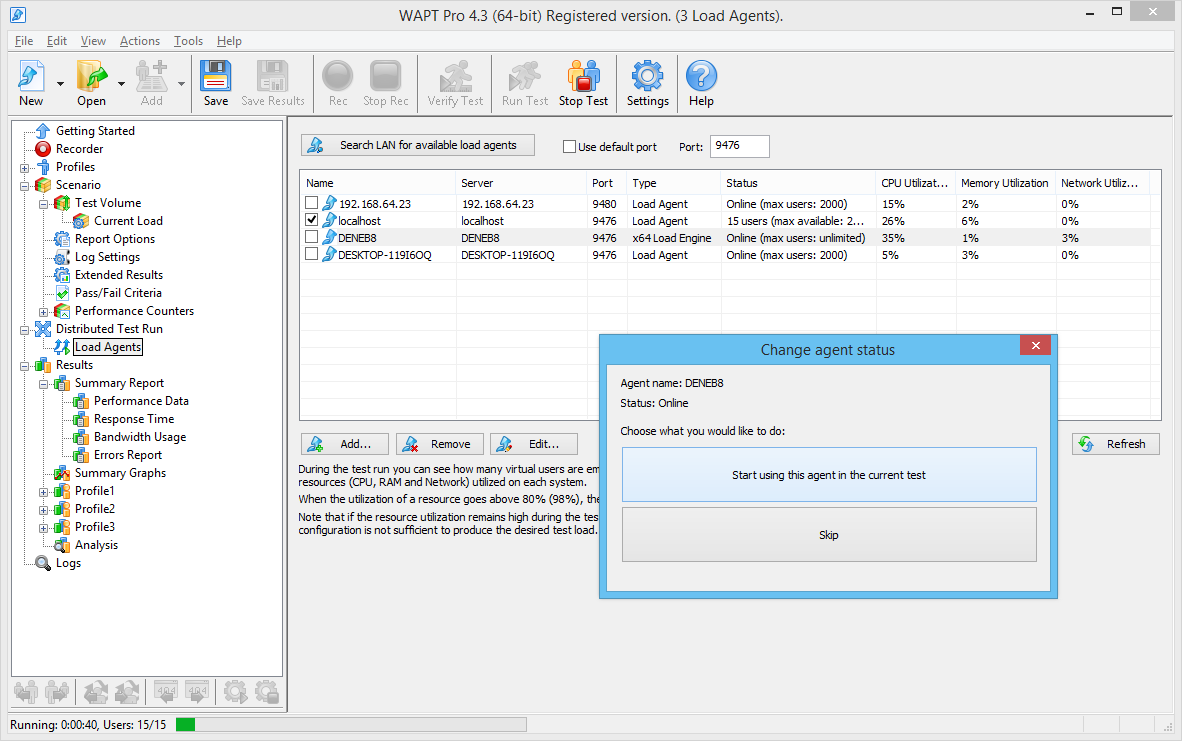Check the 192.168.64.23 agent checkbox

point(311,203)
